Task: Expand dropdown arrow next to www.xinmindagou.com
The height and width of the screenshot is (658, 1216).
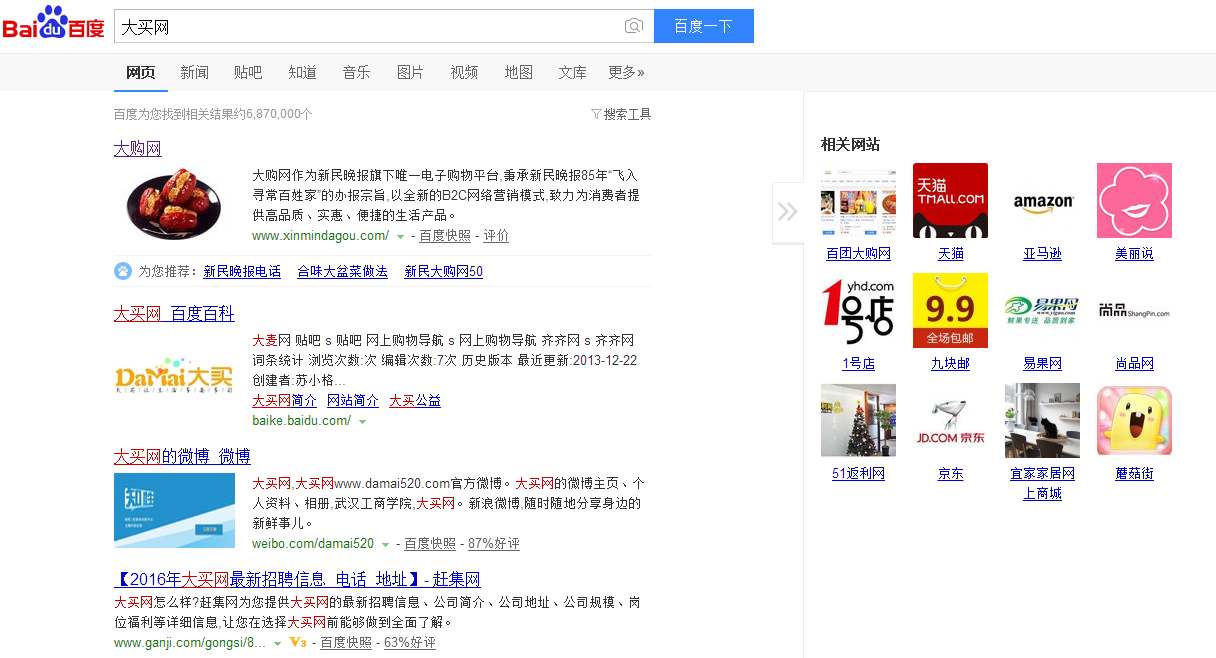Action: (400, 237)
